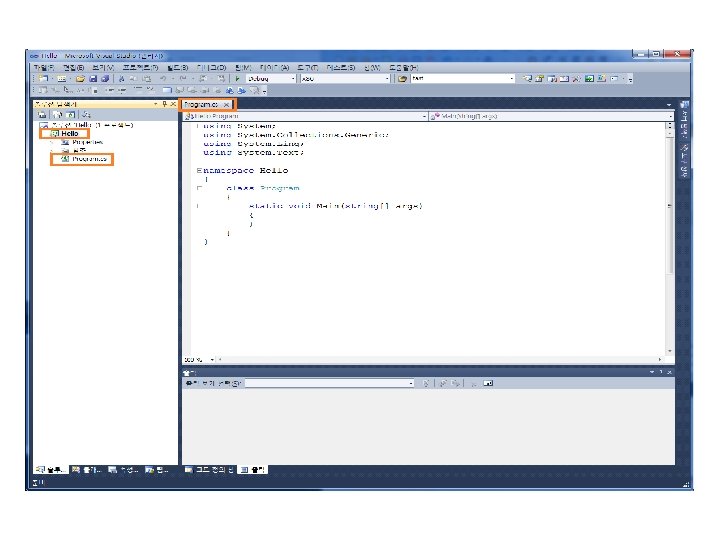Toggle Output word wrap icon
The image size is (720, 540).
coord(488,383)
